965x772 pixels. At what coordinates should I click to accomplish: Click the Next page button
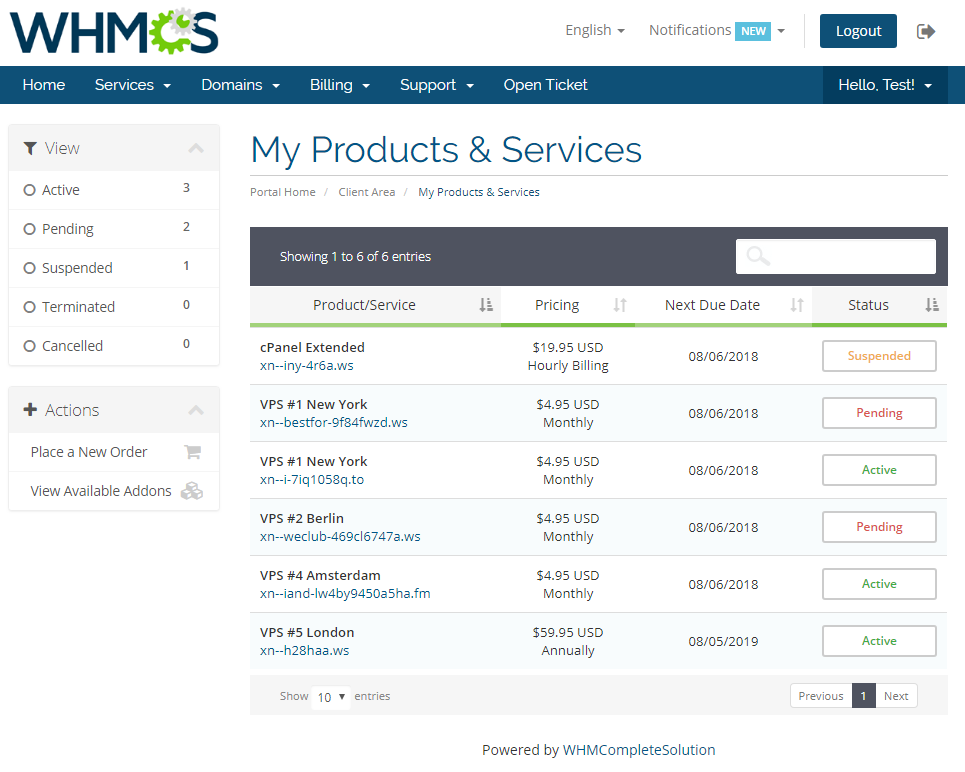tap(896, 696)
